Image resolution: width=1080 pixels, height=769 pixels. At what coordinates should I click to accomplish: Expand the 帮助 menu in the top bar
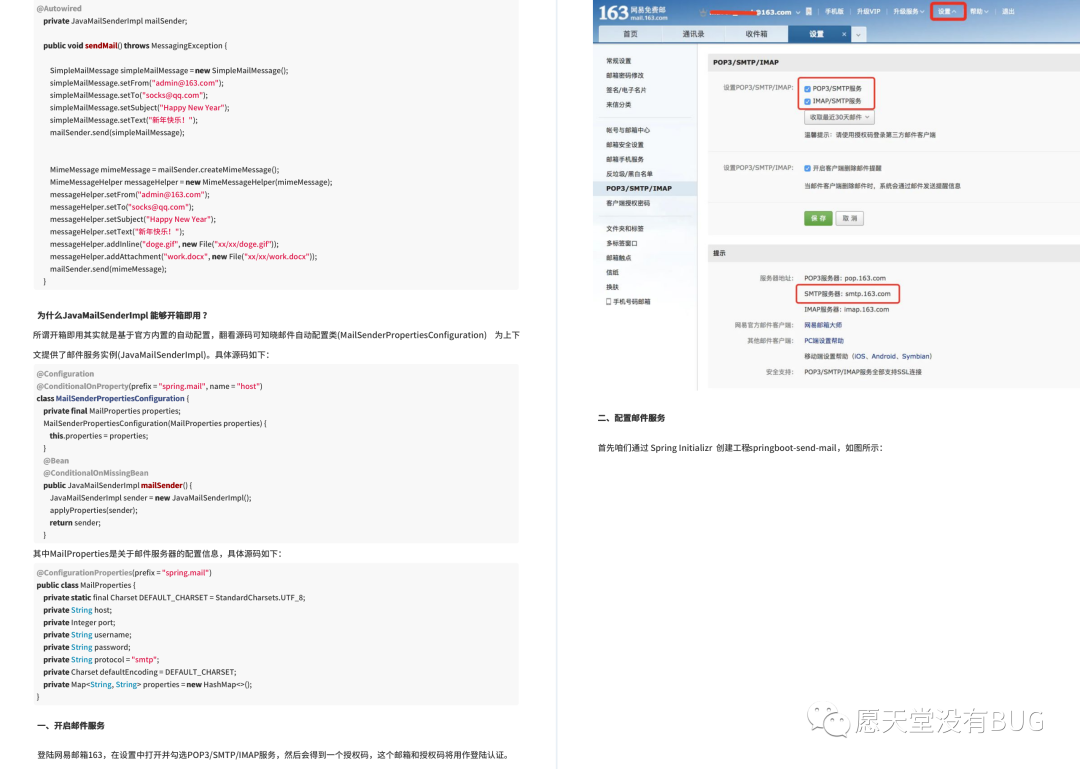(979, 12)
